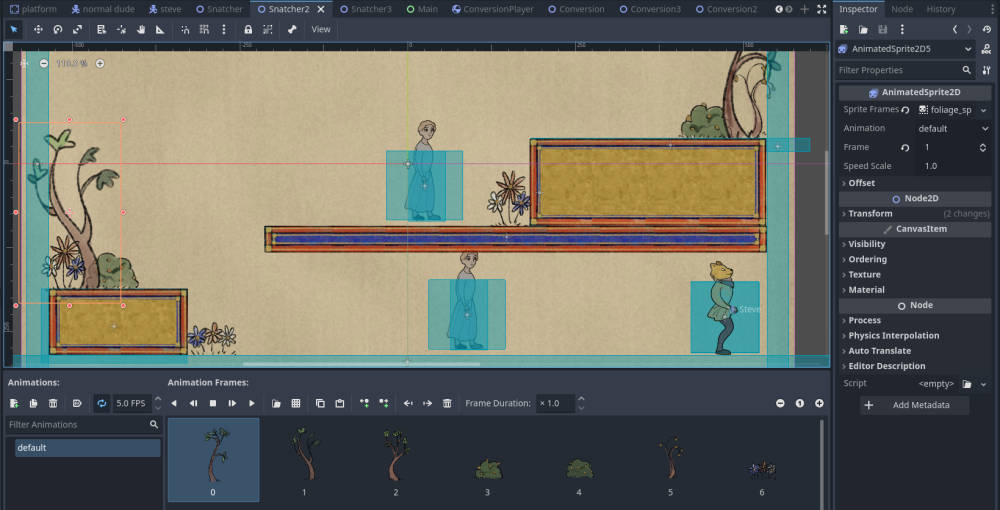Toggle animation looping
The image size is (1000, 510).
pos(101,403)
